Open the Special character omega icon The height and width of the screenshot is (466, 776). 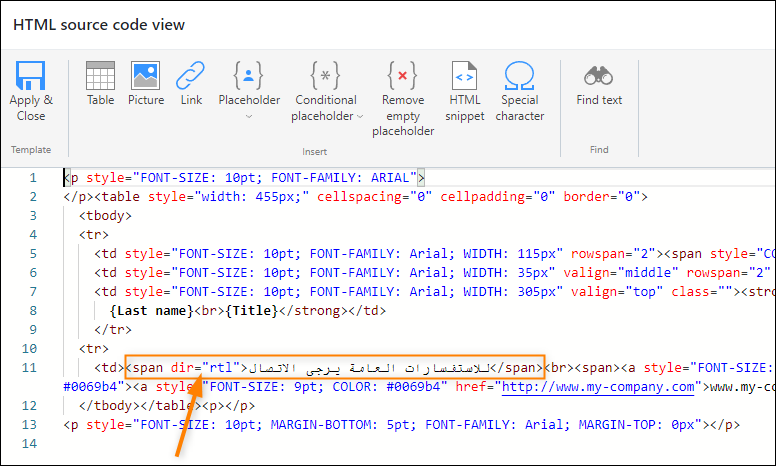(x=519, y=76)
